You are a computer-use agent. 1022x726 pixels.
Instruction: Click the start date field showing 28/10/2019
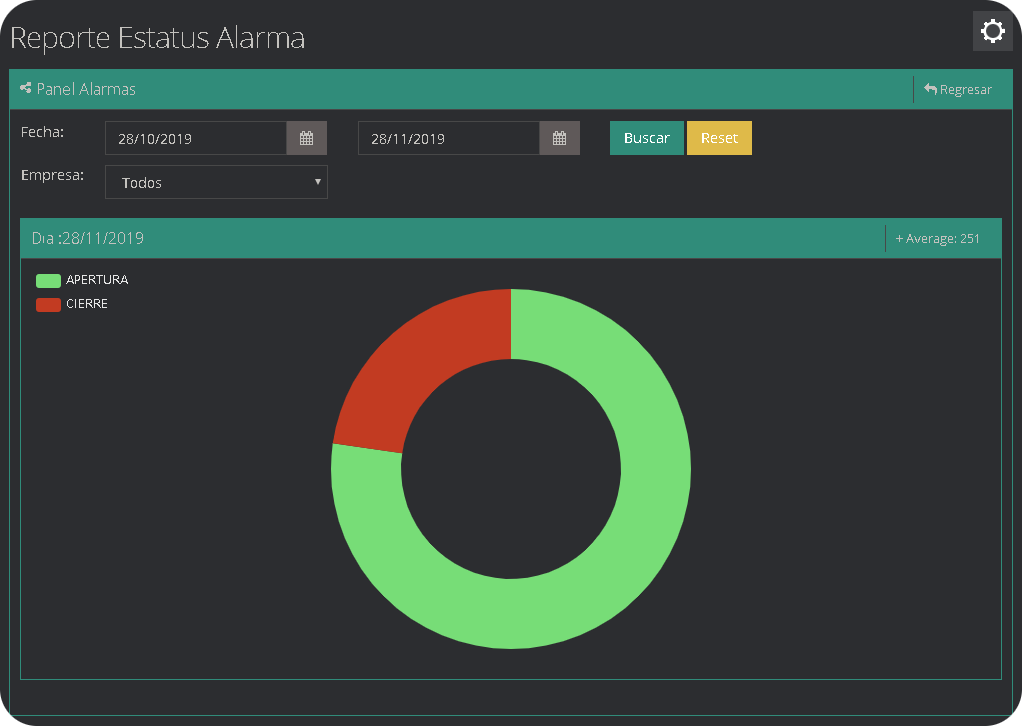pyautogui.click(x=195, y=137)
